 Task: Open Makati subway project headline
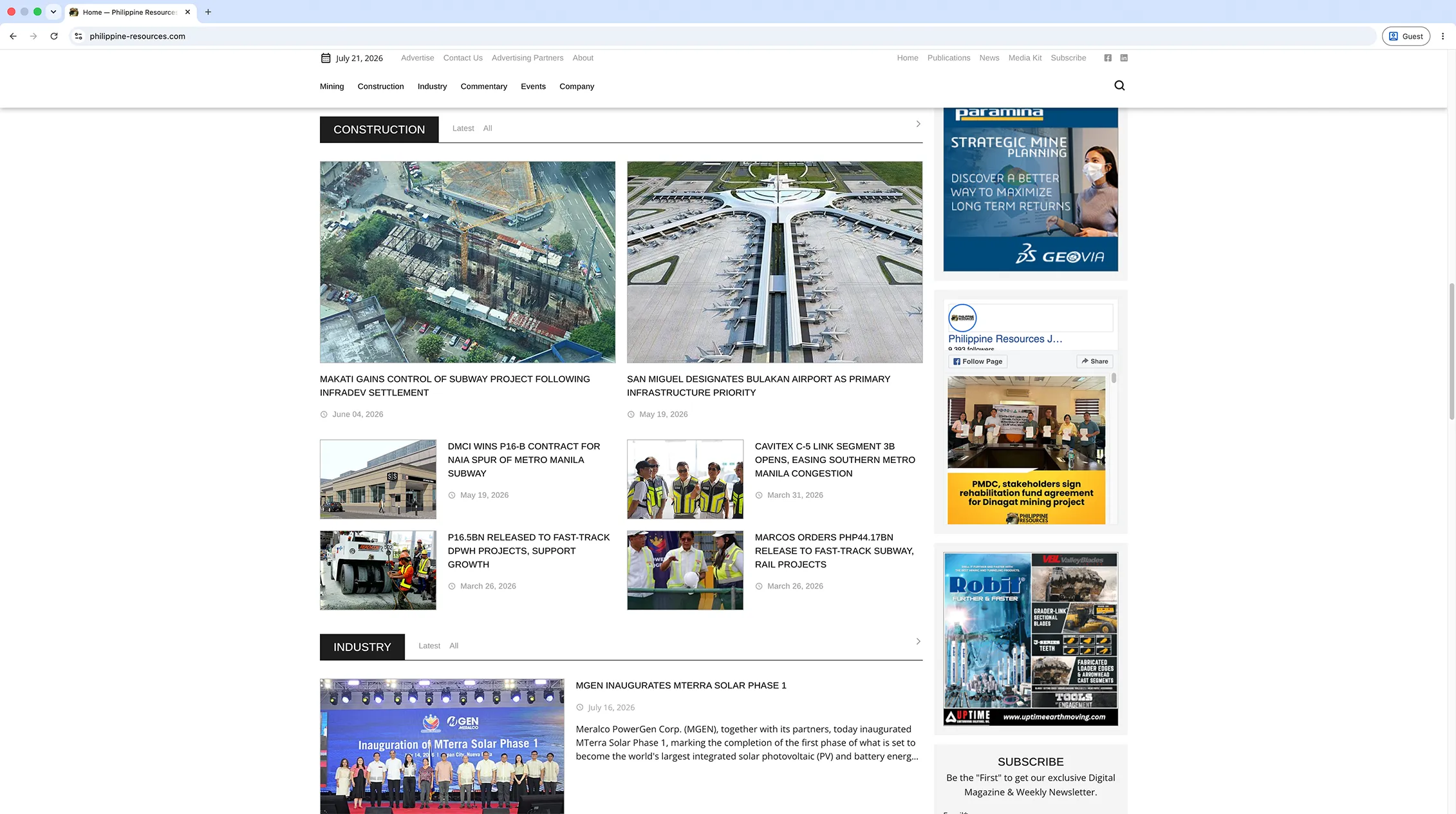tap(454, 386)
